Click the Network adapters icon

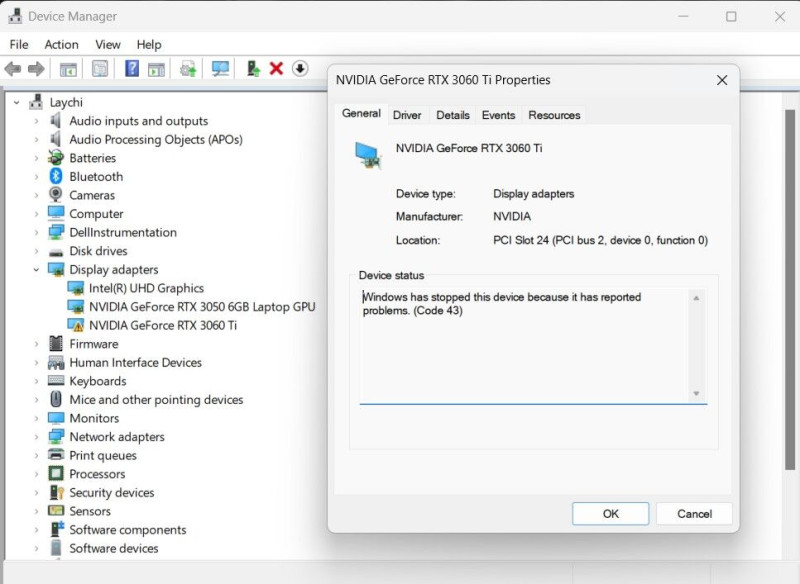56,437
